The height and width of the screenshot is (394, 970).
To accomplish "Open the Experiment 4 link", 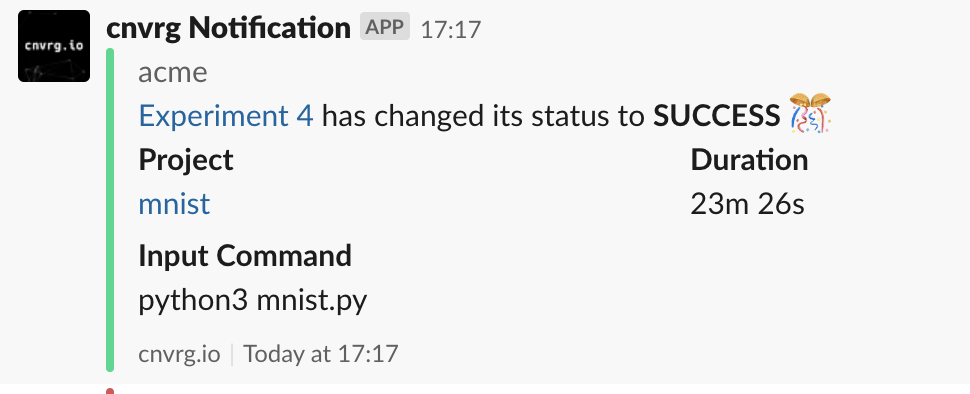I will 226,115.
